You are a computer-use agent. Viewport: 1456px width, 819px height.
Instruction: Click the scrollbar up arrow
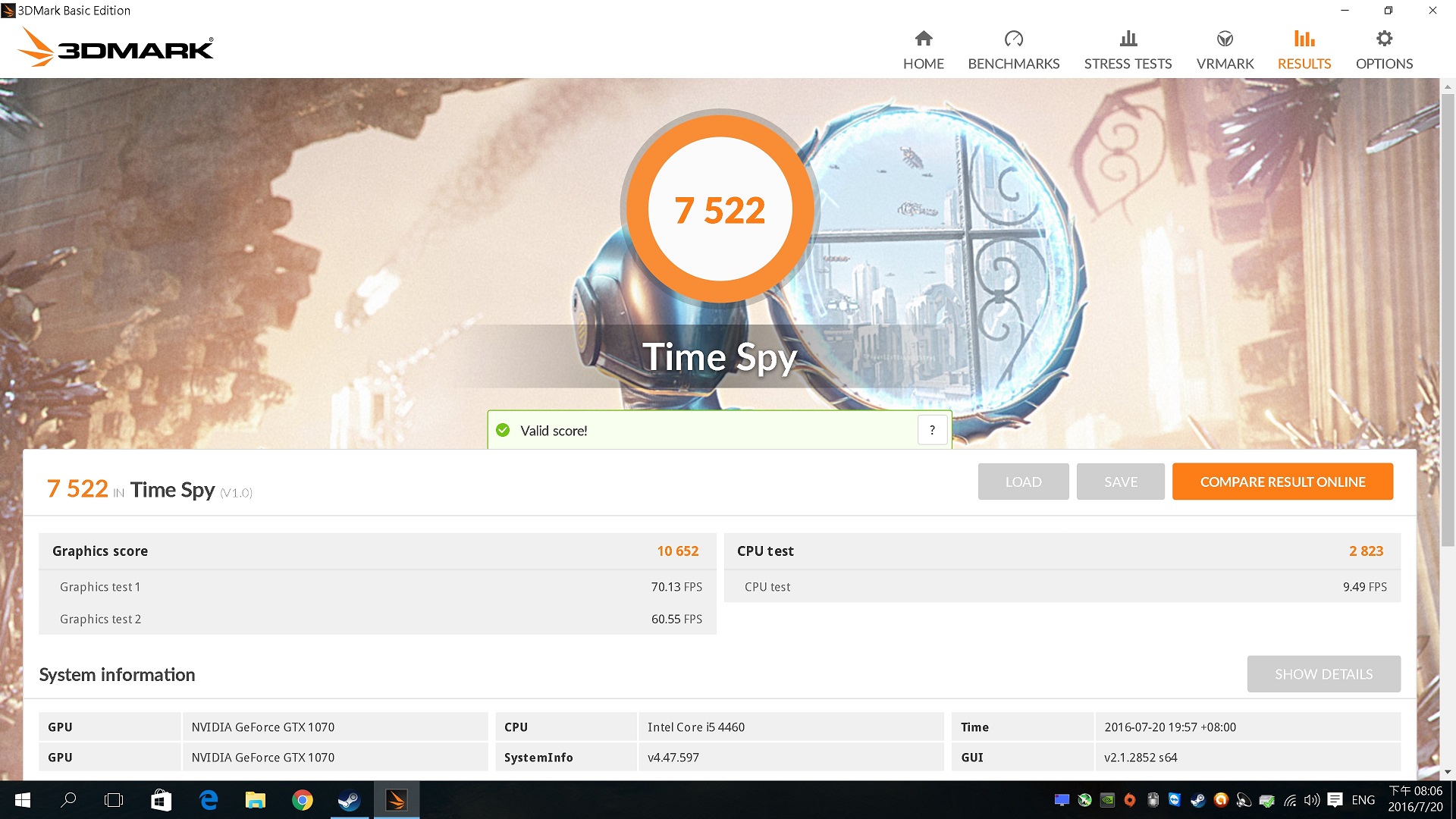point(1448,86)
